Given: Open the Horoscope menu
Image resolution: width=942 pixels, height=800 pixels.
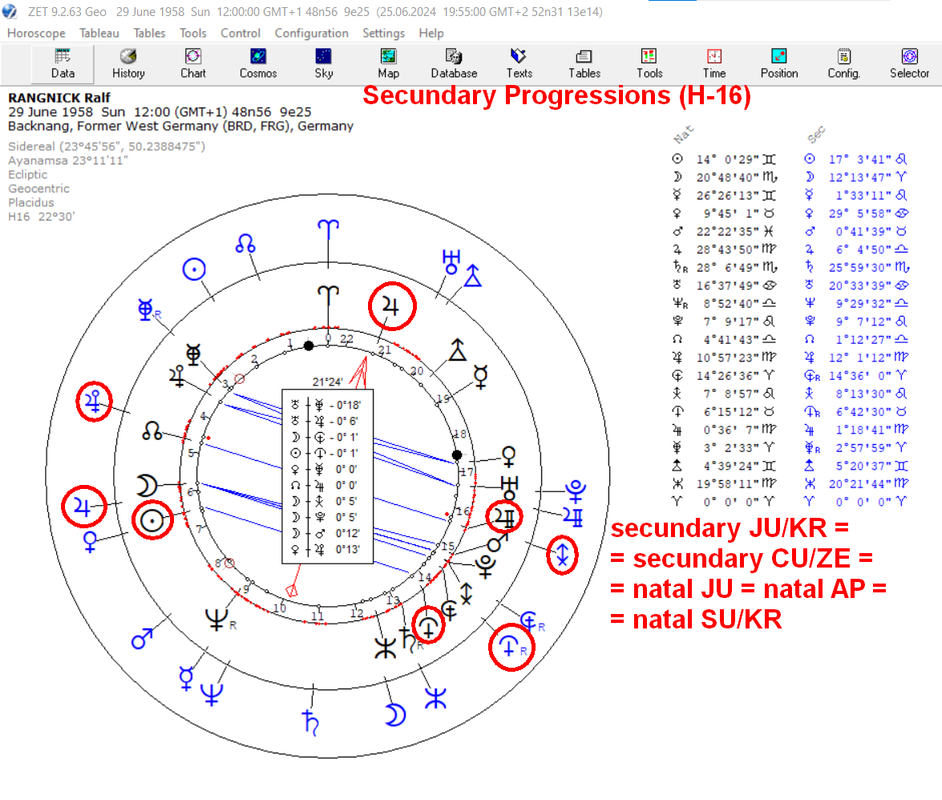Looking at the screenshot, I should (x=36, y=33).
